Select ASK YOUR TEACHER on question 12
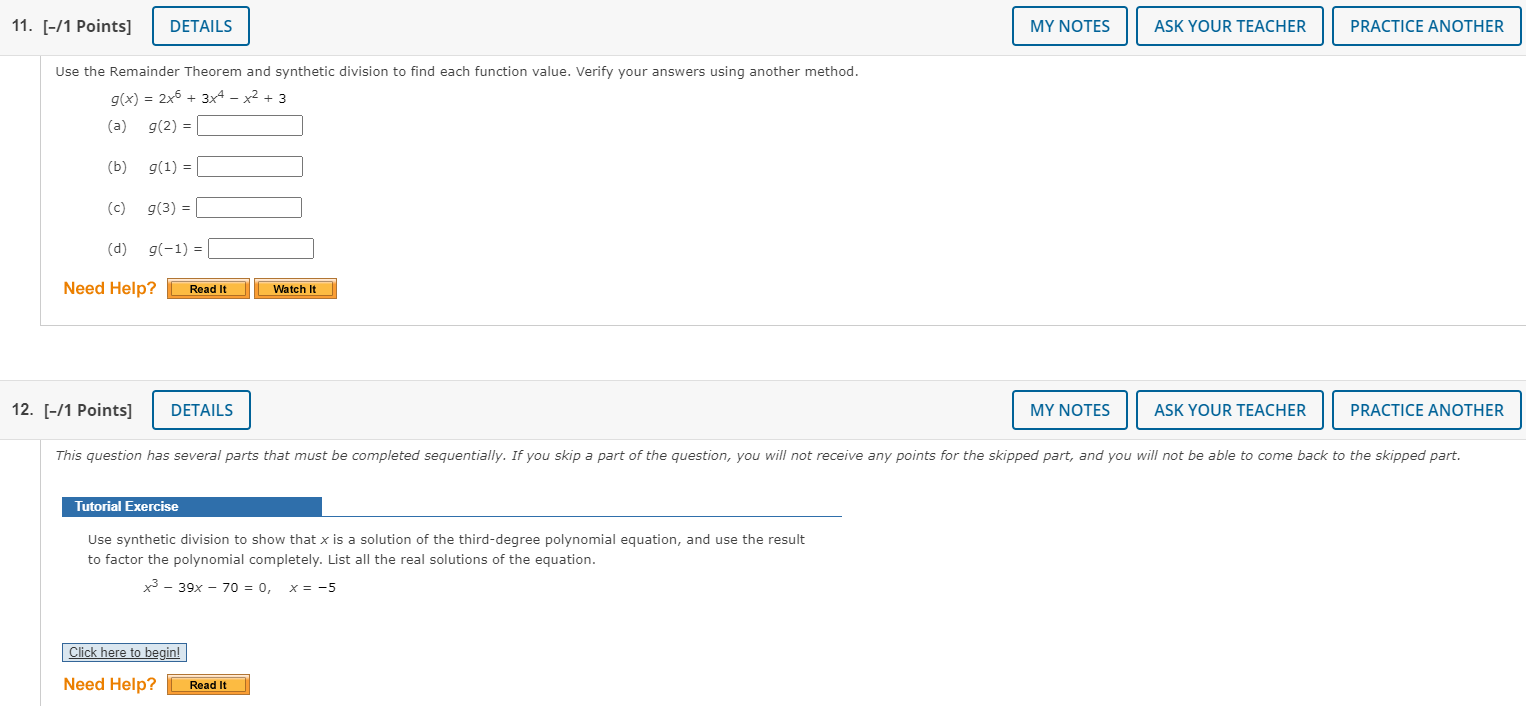The height and width of the screenshot is (706, 1526). 1230,410
